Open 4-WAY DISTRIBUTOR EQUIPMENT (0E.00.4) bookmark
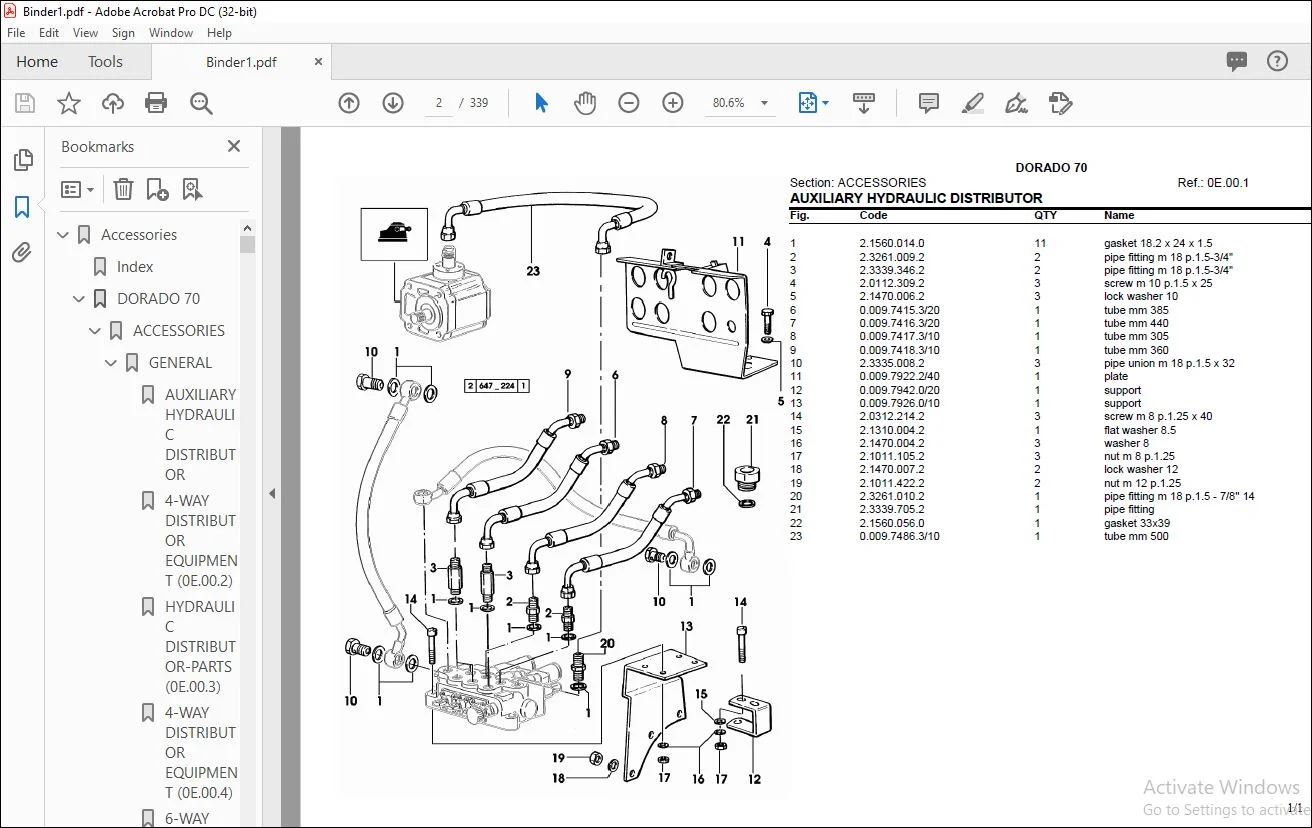The width and height of the screenshot is (1312, 828). click(x=201, y=753)
